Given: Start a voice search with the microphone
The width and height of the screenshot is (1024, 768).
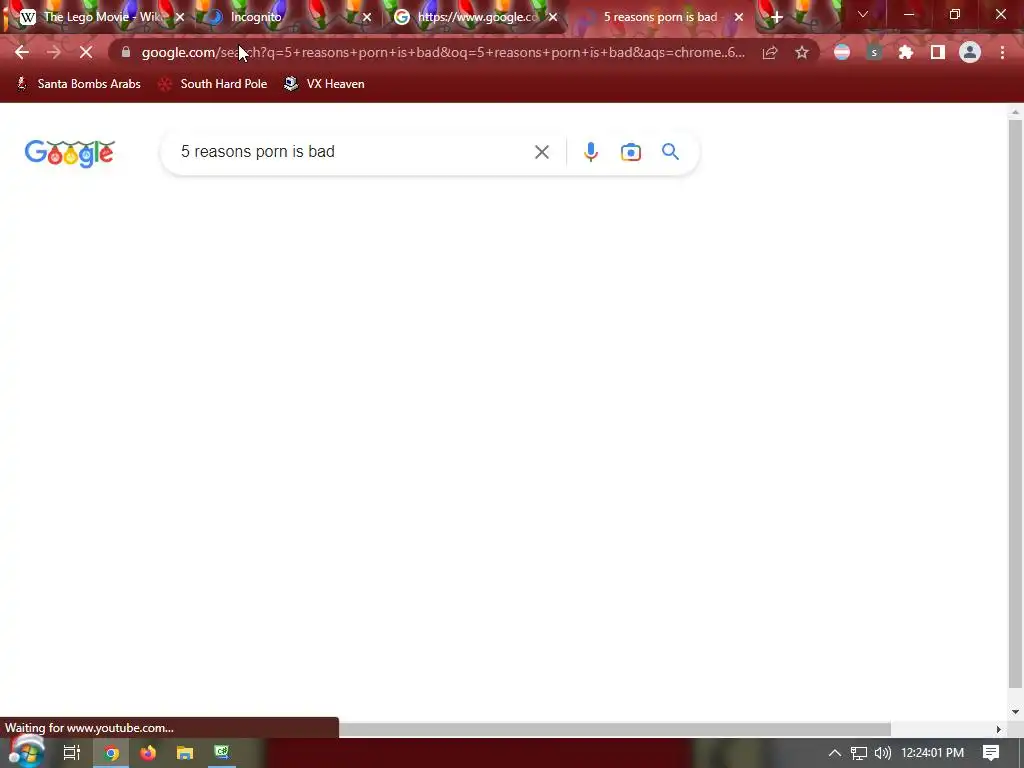Looking at the screenshot, I should [x=590, y=152].
